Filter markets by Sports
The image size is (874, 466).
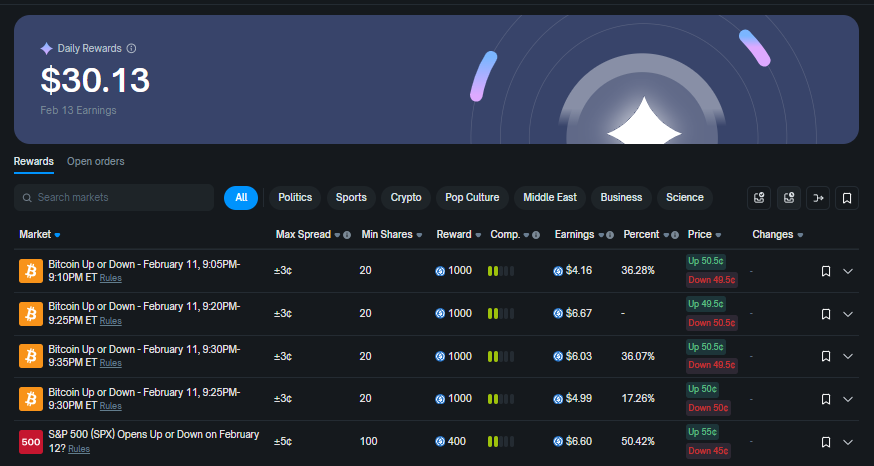point(351,198)
